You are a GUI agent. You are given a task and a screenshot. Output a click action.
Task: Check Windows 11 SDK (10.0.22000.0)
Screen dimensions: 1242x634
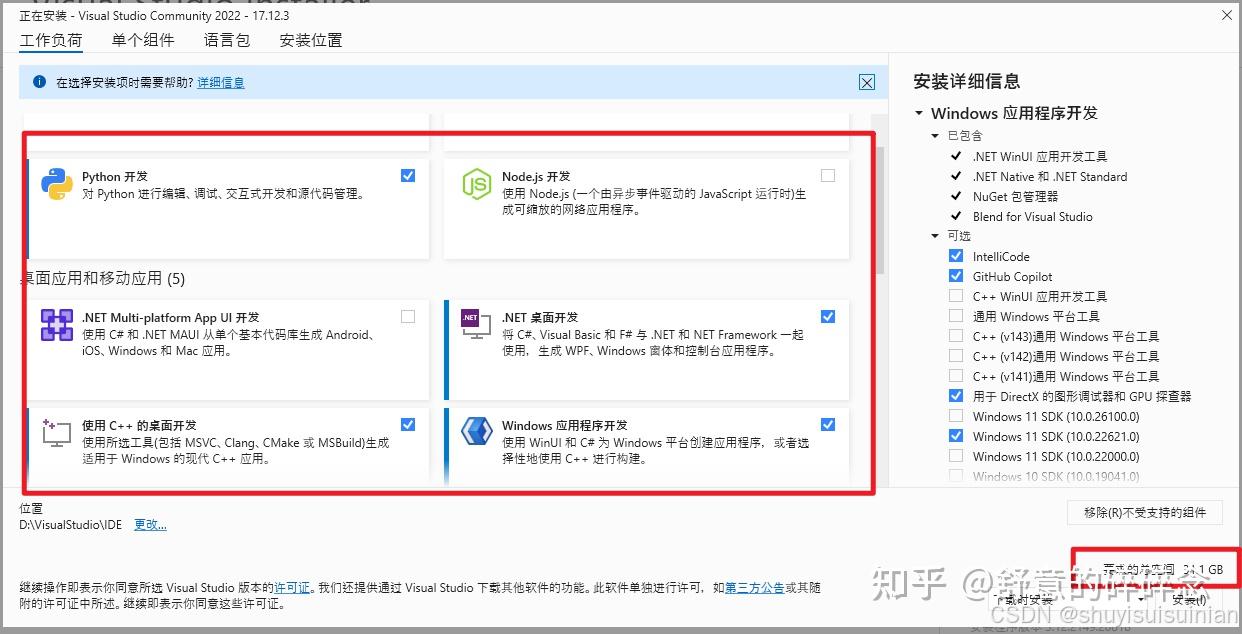tap(957, 456)
